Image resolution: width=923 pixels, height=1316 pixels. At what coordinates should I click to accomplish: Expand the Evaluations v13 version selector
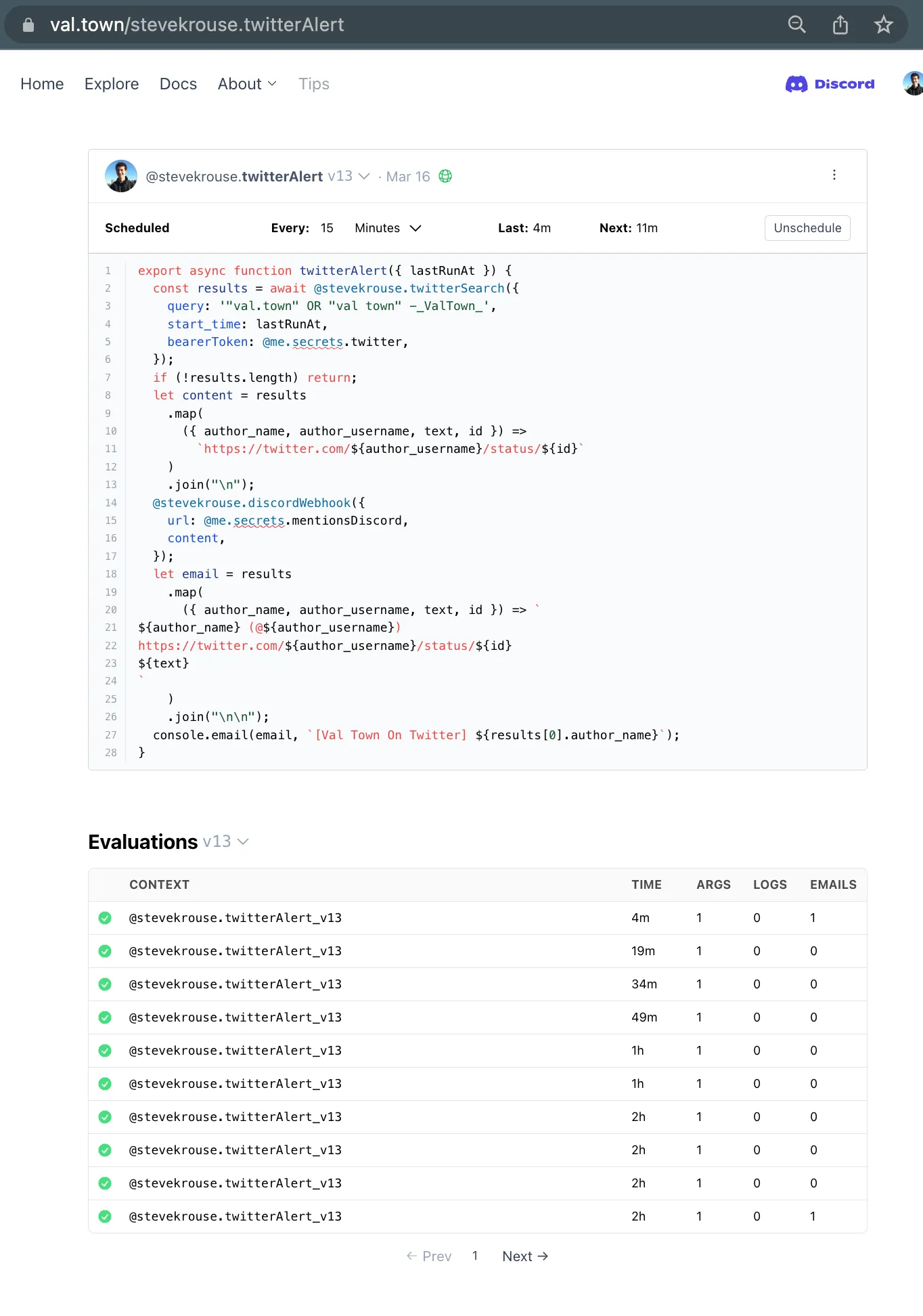coord(226,841)
